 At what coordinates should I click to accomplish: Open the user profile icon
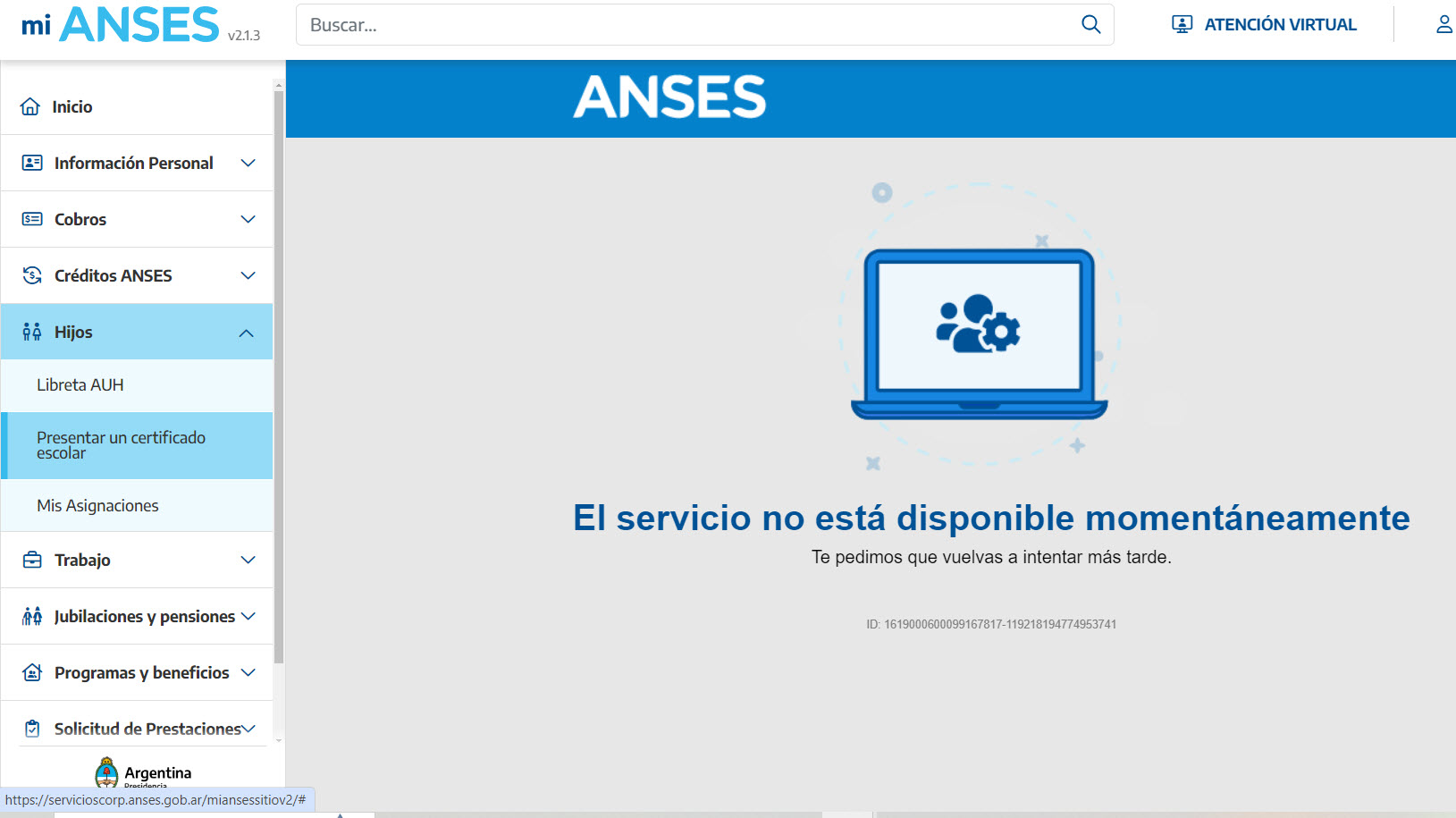pyautogui.click(x=1444, y=24)
